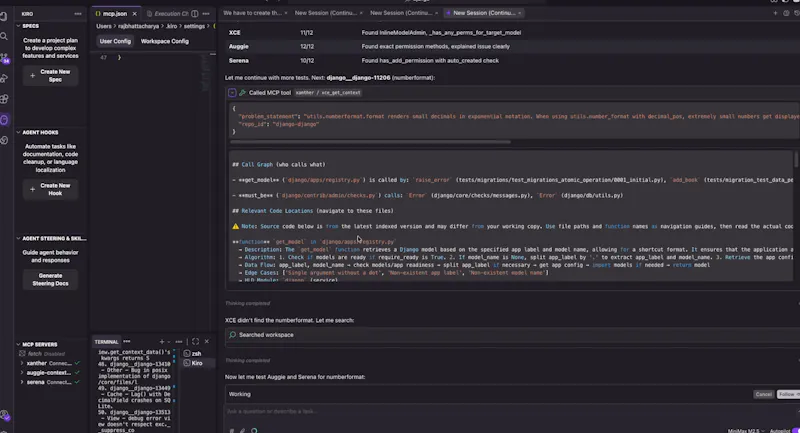Collapse the MCP SERVERS section
The height and width of the screenshot is (433, 800).
[18, 345]
